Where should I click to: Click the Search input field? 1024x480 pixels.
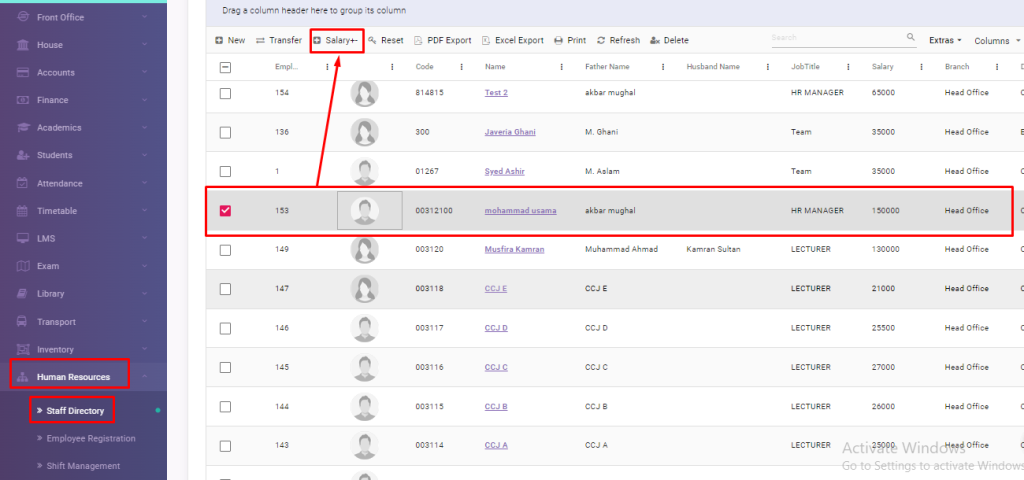point(837,38)
